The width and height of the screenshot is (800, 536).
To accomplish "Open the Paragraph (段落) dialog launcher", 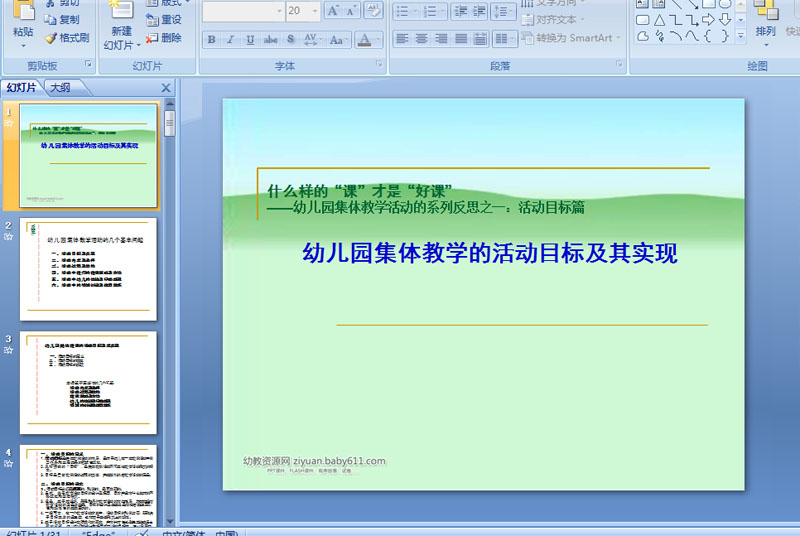I will pyautogui.click(x=619, y=64).
